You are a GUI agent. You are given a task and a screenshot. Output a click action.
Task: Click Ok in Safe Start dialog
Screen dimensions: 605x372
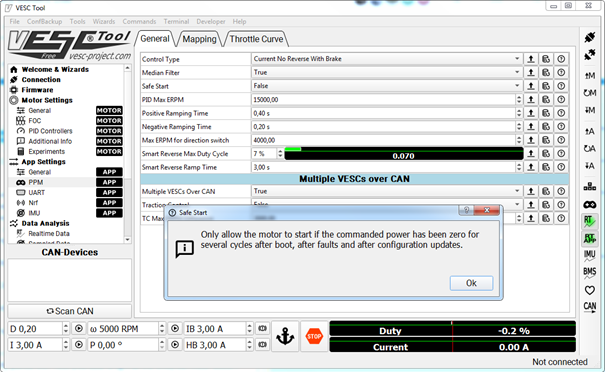pyautogui.click(x=471, y=283)
